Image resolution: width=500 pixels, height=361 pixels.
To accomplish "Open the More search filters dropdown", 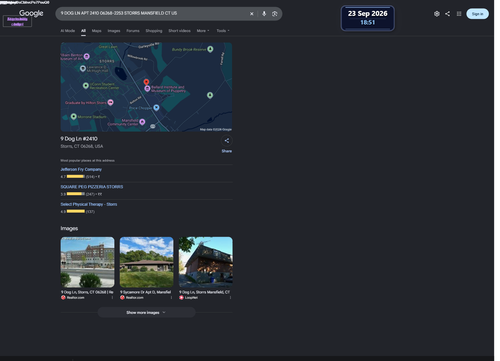I will pos(203,31).
